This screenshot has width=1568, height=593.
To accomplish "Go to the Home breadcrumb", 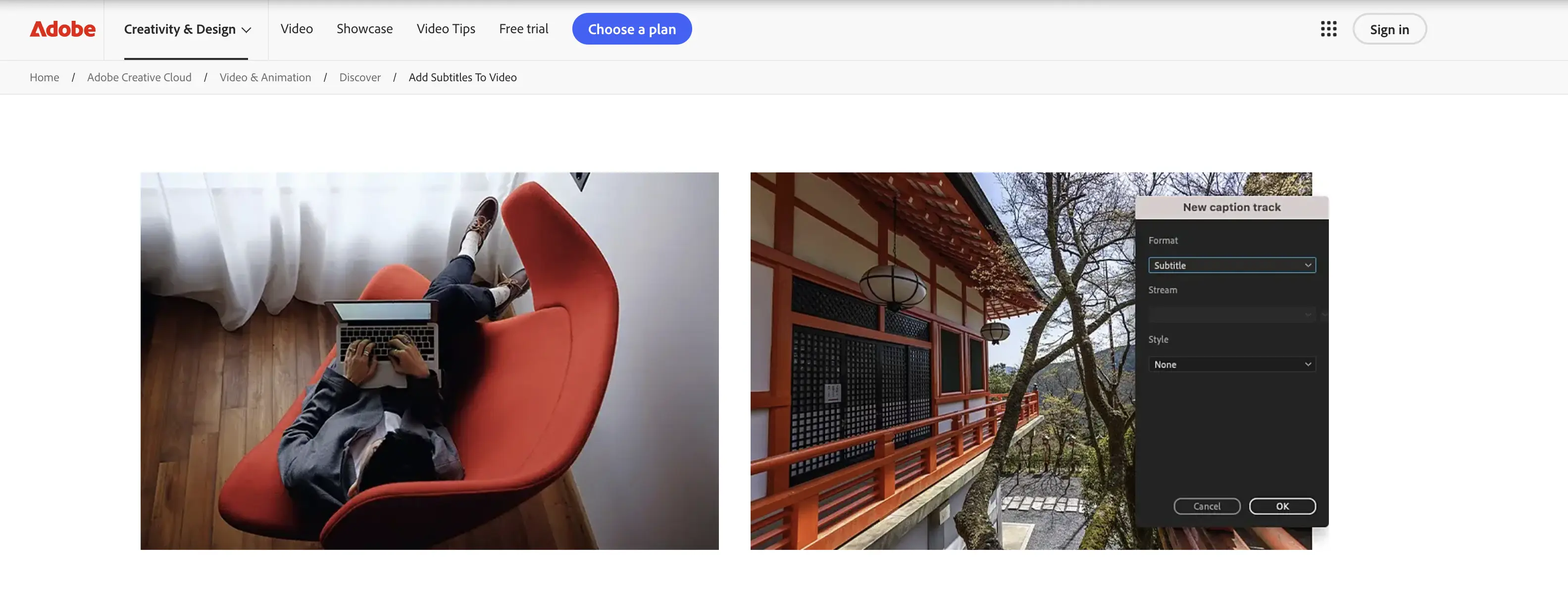I will click(x=45, y=77).
